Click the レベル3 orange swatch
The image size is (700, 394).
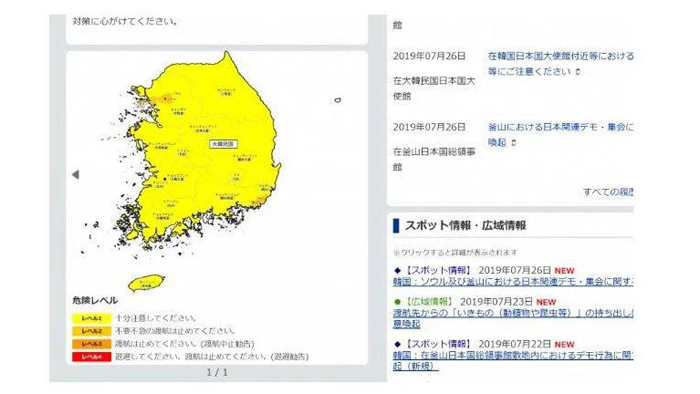click(92, 344)
